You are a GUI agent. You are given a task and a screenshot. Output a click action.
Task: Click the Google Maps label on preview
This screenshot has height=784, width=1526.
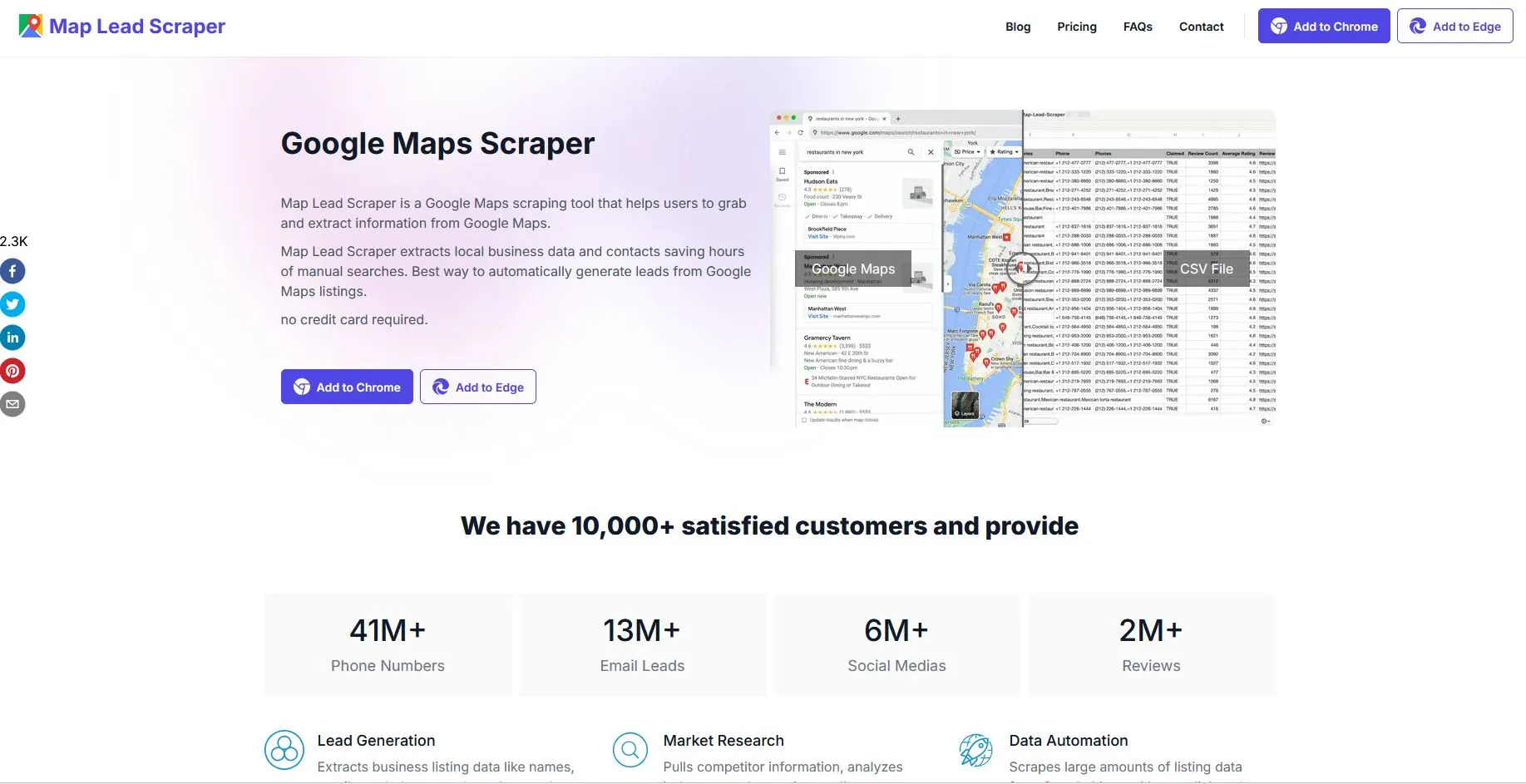(x=853, y=269)
